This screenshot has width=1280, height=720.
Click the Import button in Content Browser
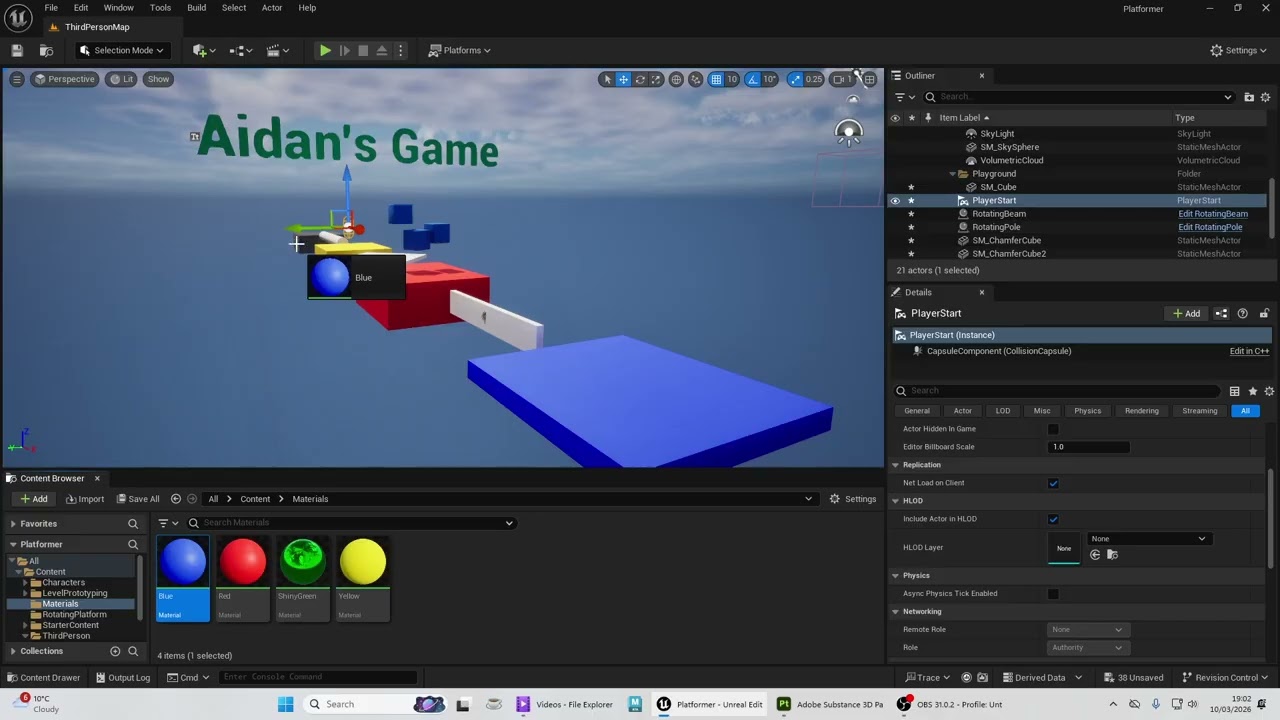pos(84,499)
